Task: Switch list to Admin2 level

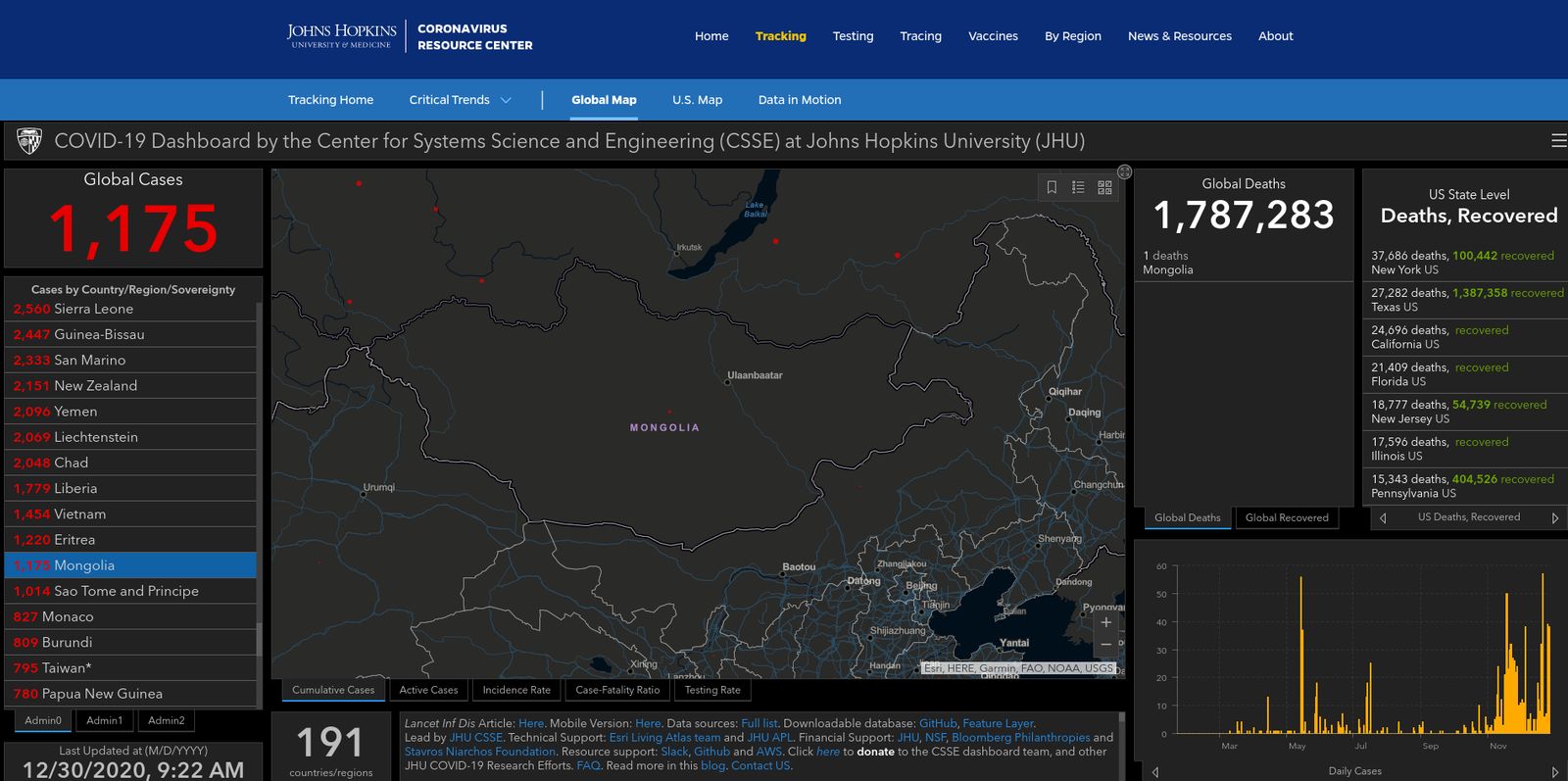Action: point(167,720)
